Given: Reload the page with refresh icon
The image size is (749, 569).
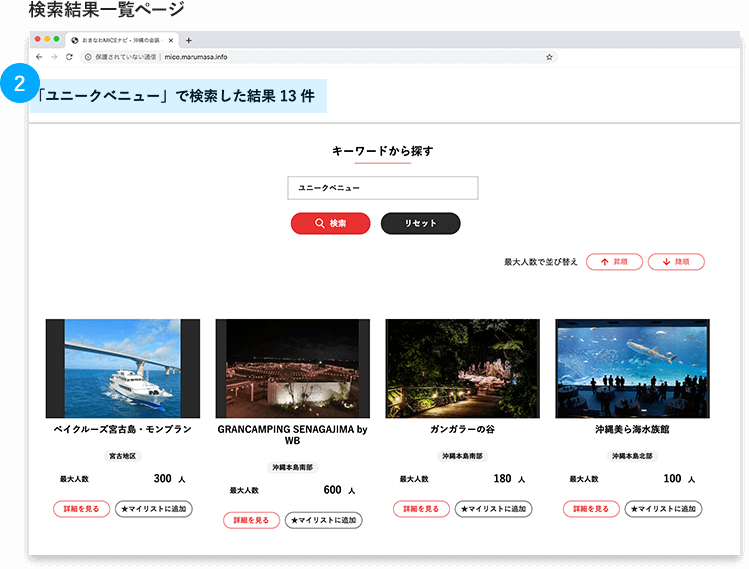Looking at the screenshot, I should pyautogui.click(x=69, y=57).
